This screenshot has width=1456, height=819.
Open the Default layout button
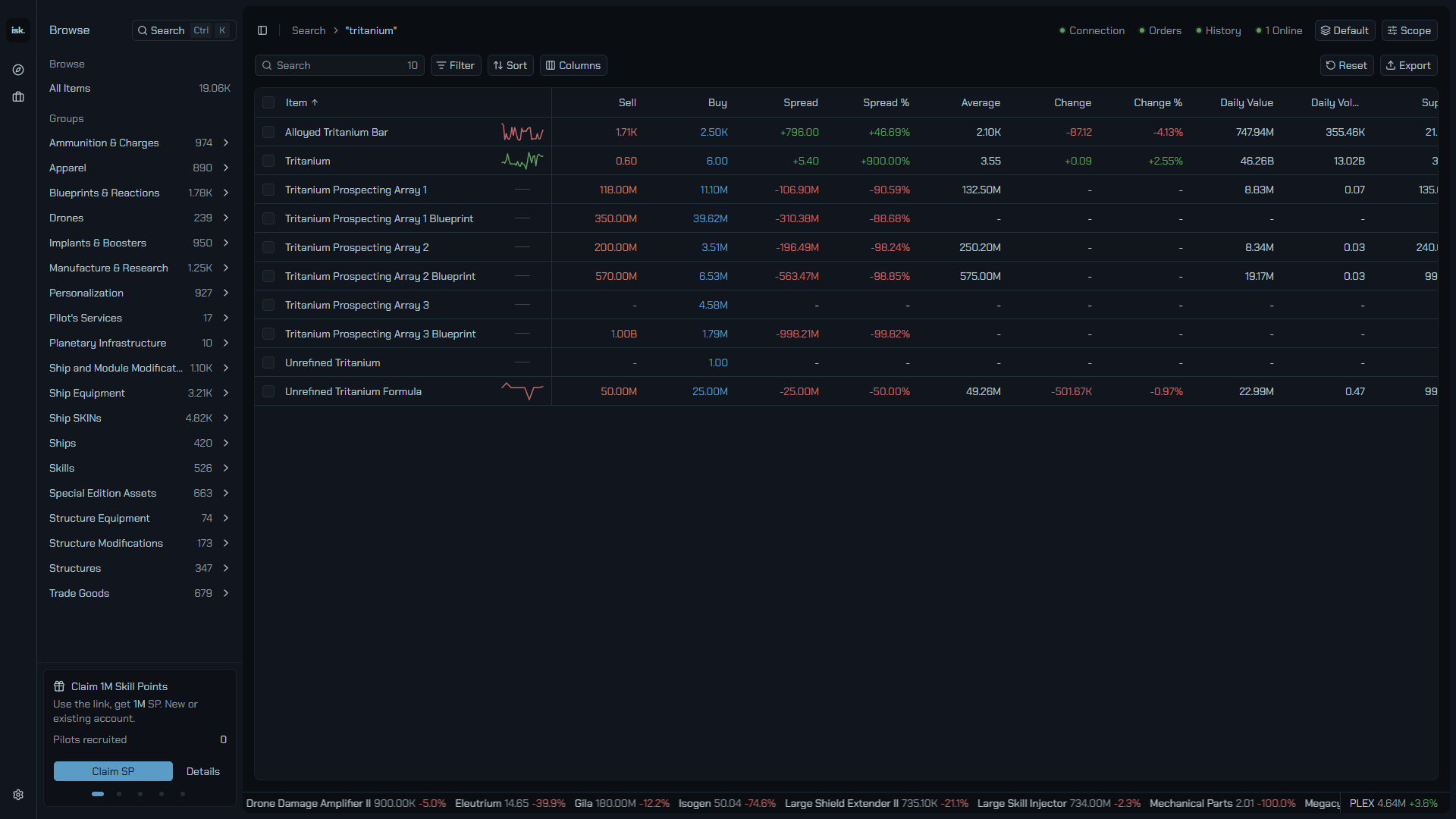pos(1345,30)
